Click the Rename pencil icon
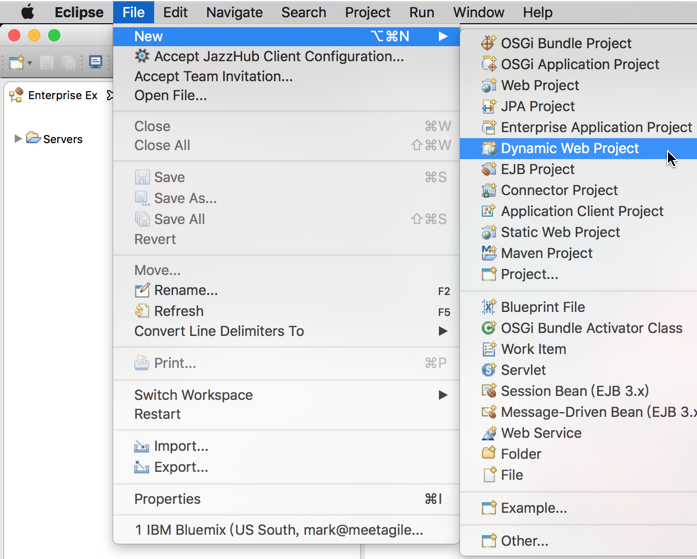Screen dimensions: 697x559 tap(142, 290)
